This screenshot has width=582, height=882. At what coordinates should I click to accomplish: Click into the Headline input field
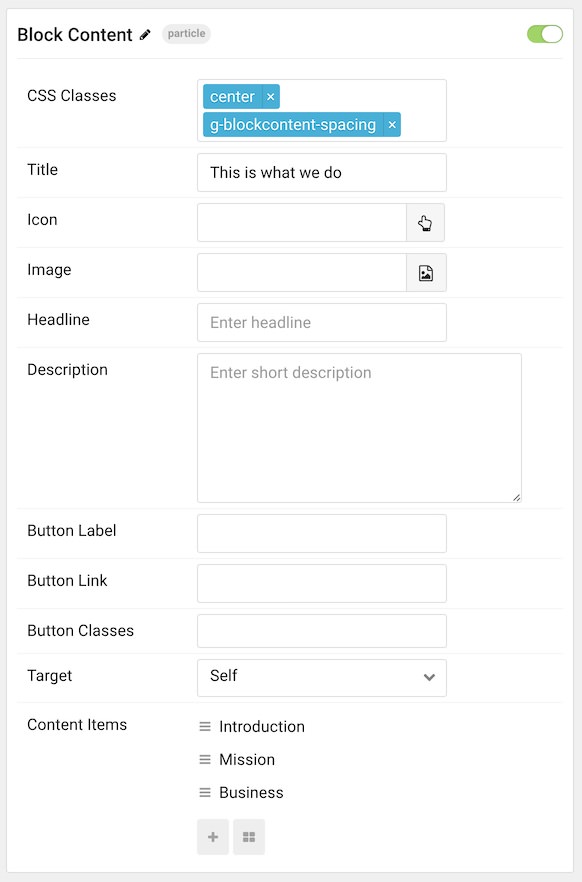(x=322, y=322)
